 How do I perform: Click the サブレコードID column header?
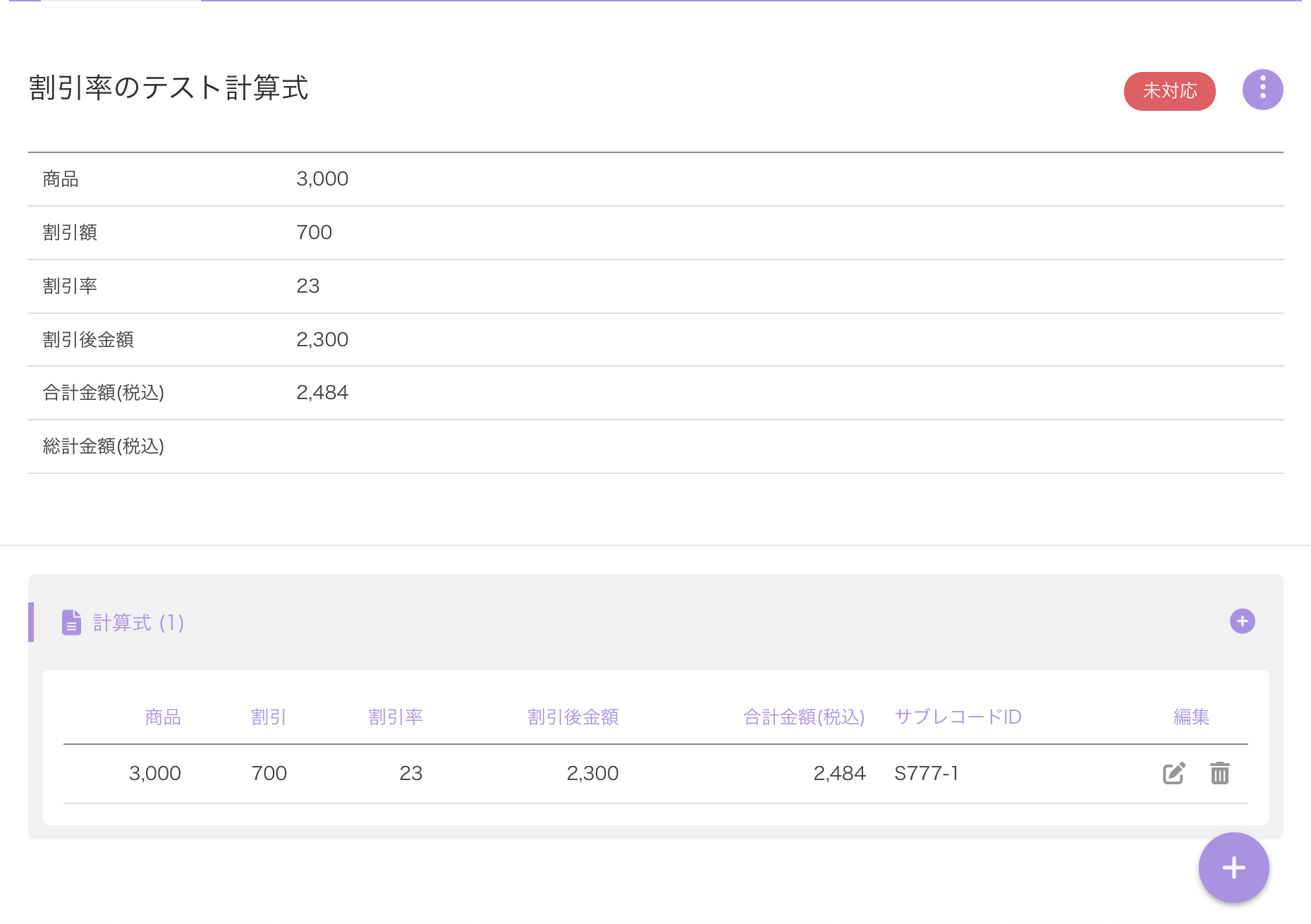pos(958,717)
